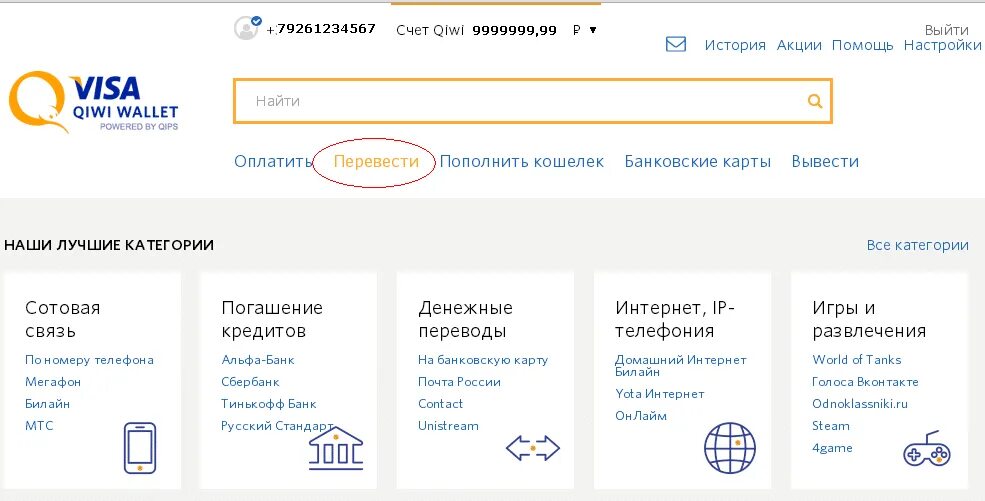
Task: Click the balance value 9999999,99
Action: tap(514, 30)
